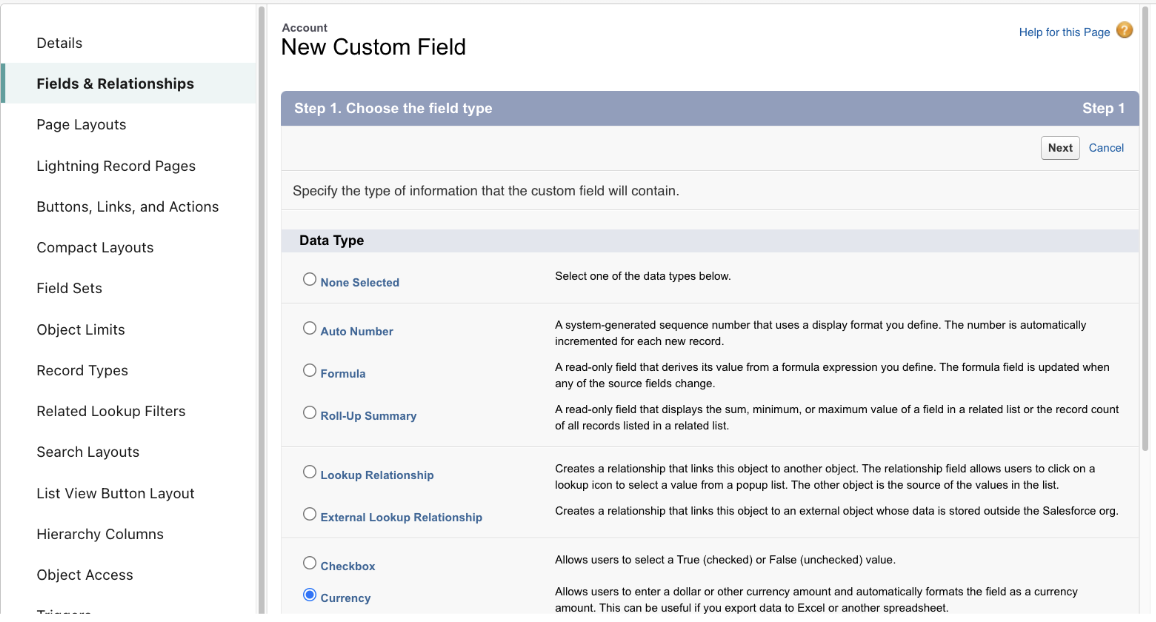The height and width of the screenshot is (622, 1156).
Task: Click the Formula description text
Action: click(832, 375)
